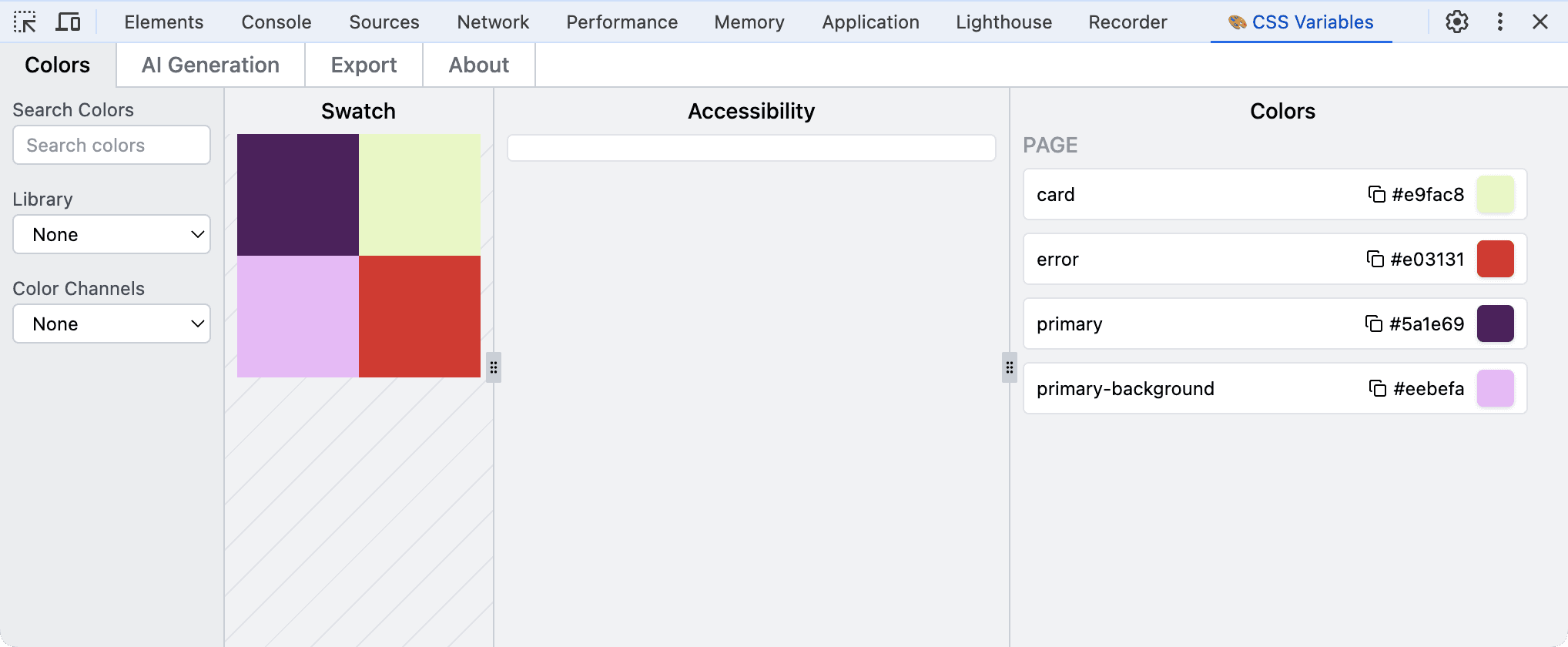Click the dark purple swatch square

tap(297, 194)
